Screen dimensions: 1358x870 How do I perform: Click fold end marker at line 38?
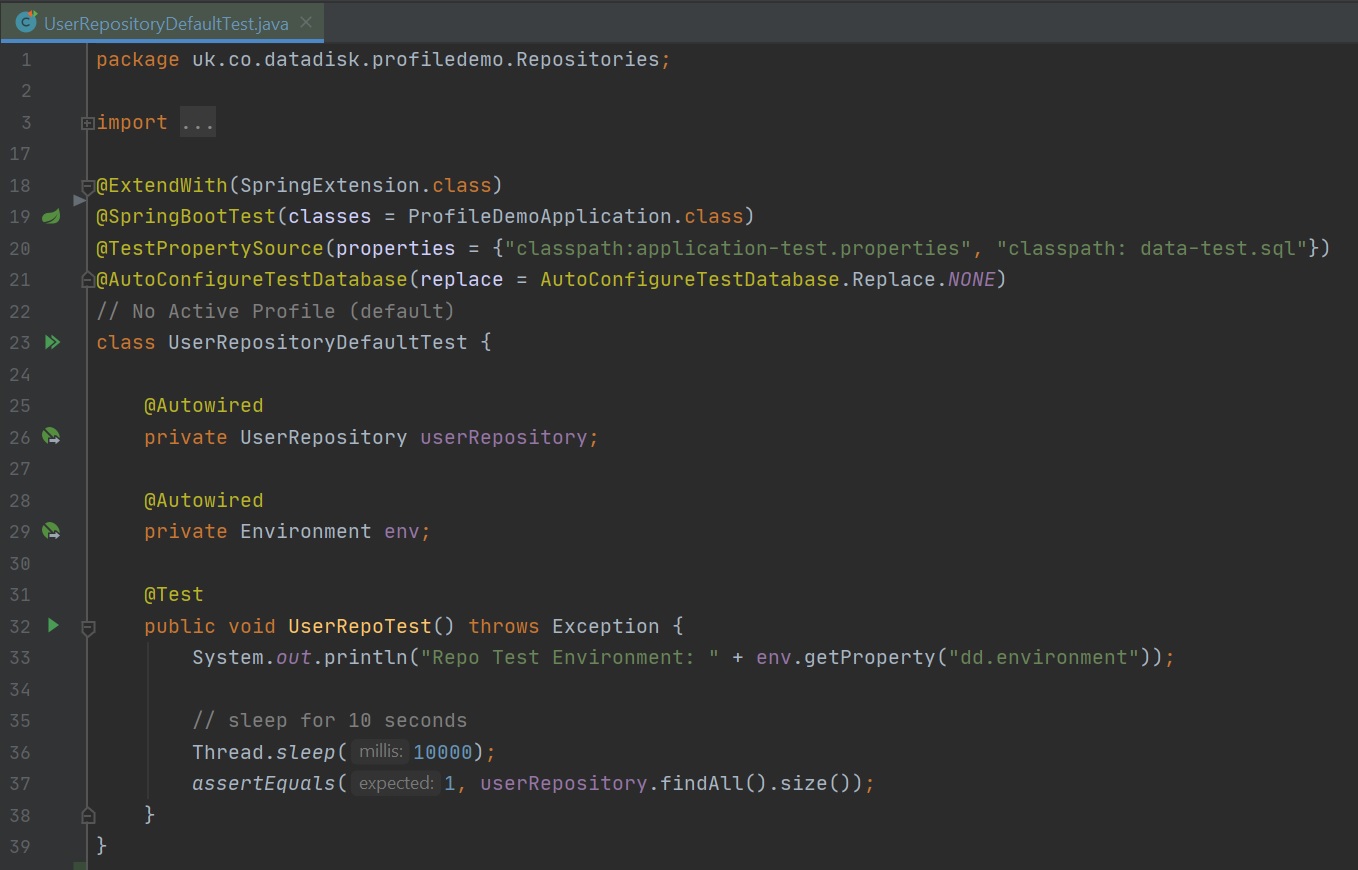[x=88, y=815]
